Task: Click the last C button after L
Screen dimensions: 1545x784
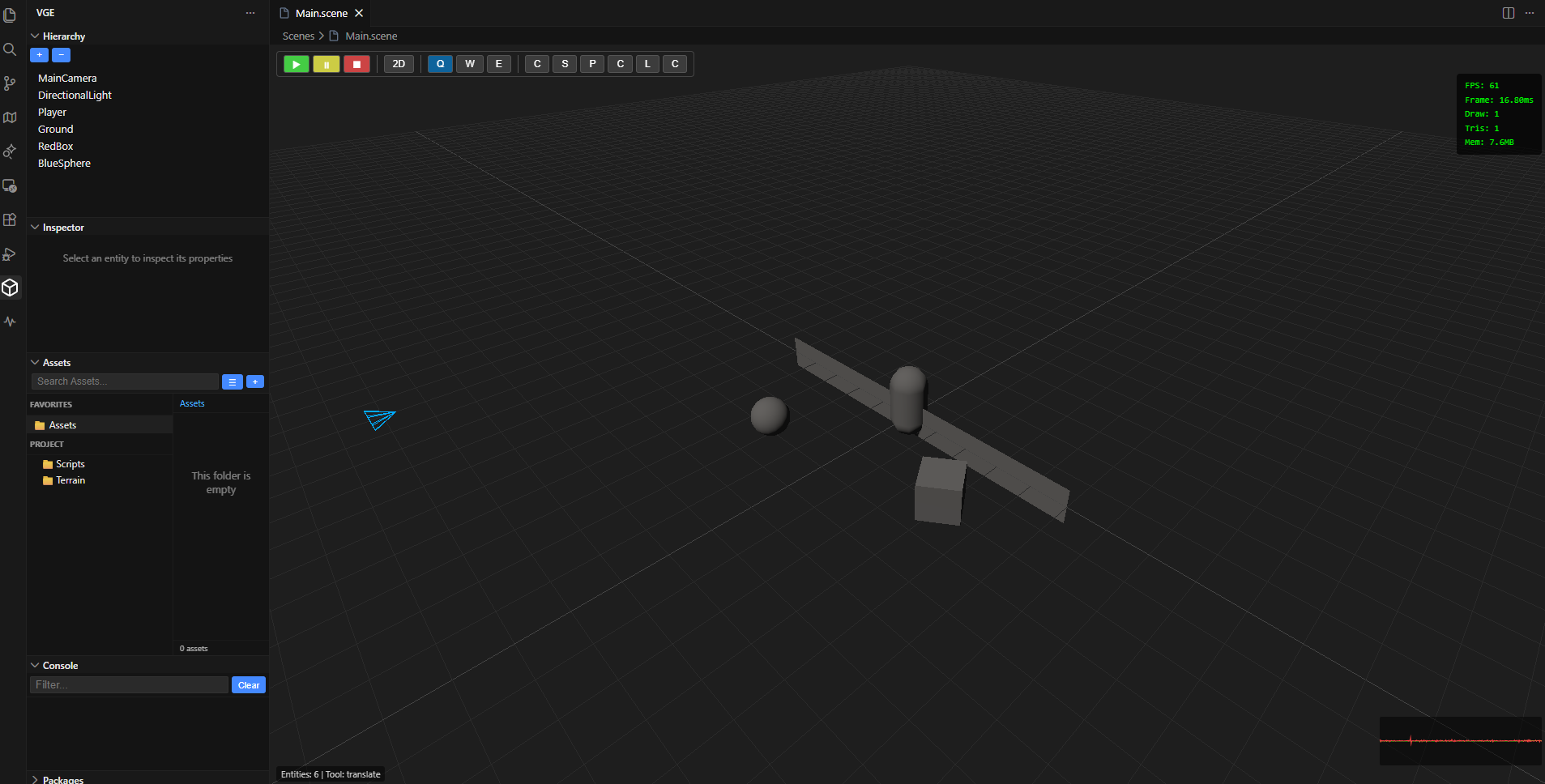Action: [675, 64]
